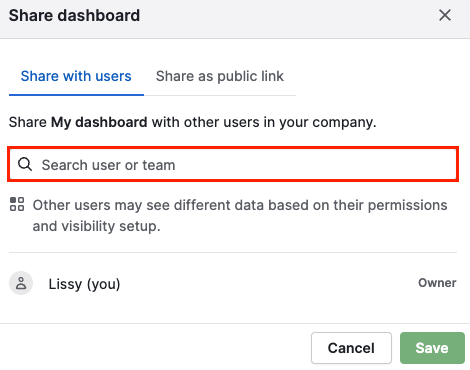Click the permissions and visibility setup note
This screenshot has width=470, height=370.
pos(240,216)
